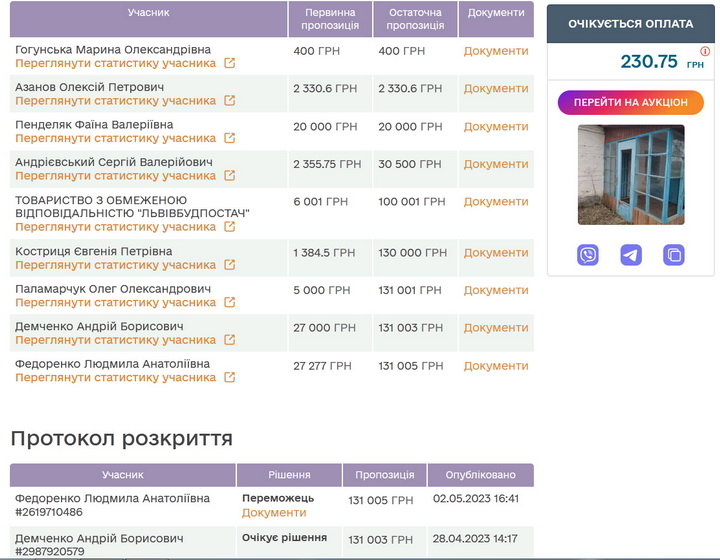This screenshot has height=560, width=720.
Task: Click 'Опубліковано' header in protocol table
Action: click(481, 476)
